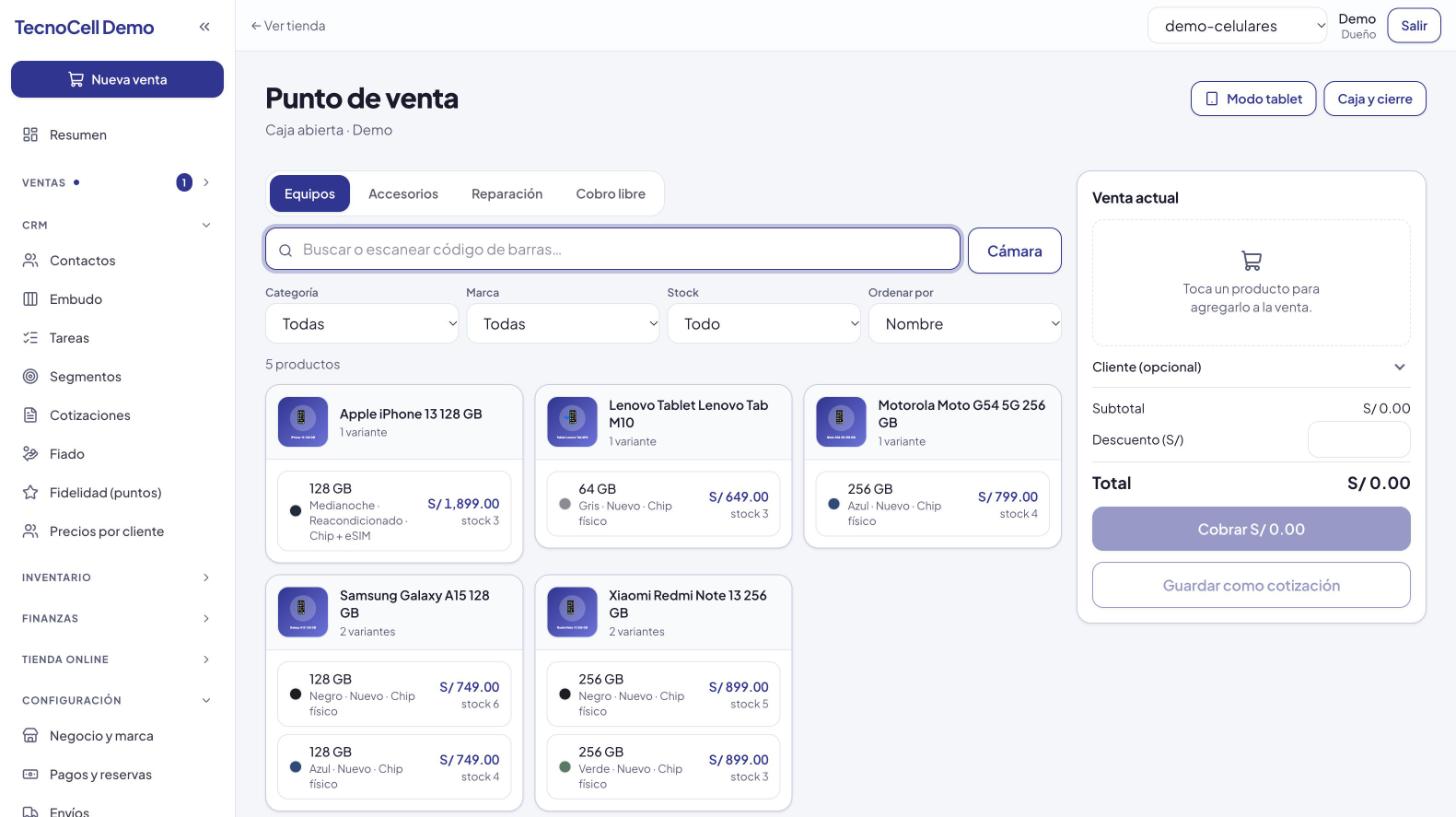1456x817 pixels.
Task: Follow the Ver tienda link
Action: pos(288,26)
